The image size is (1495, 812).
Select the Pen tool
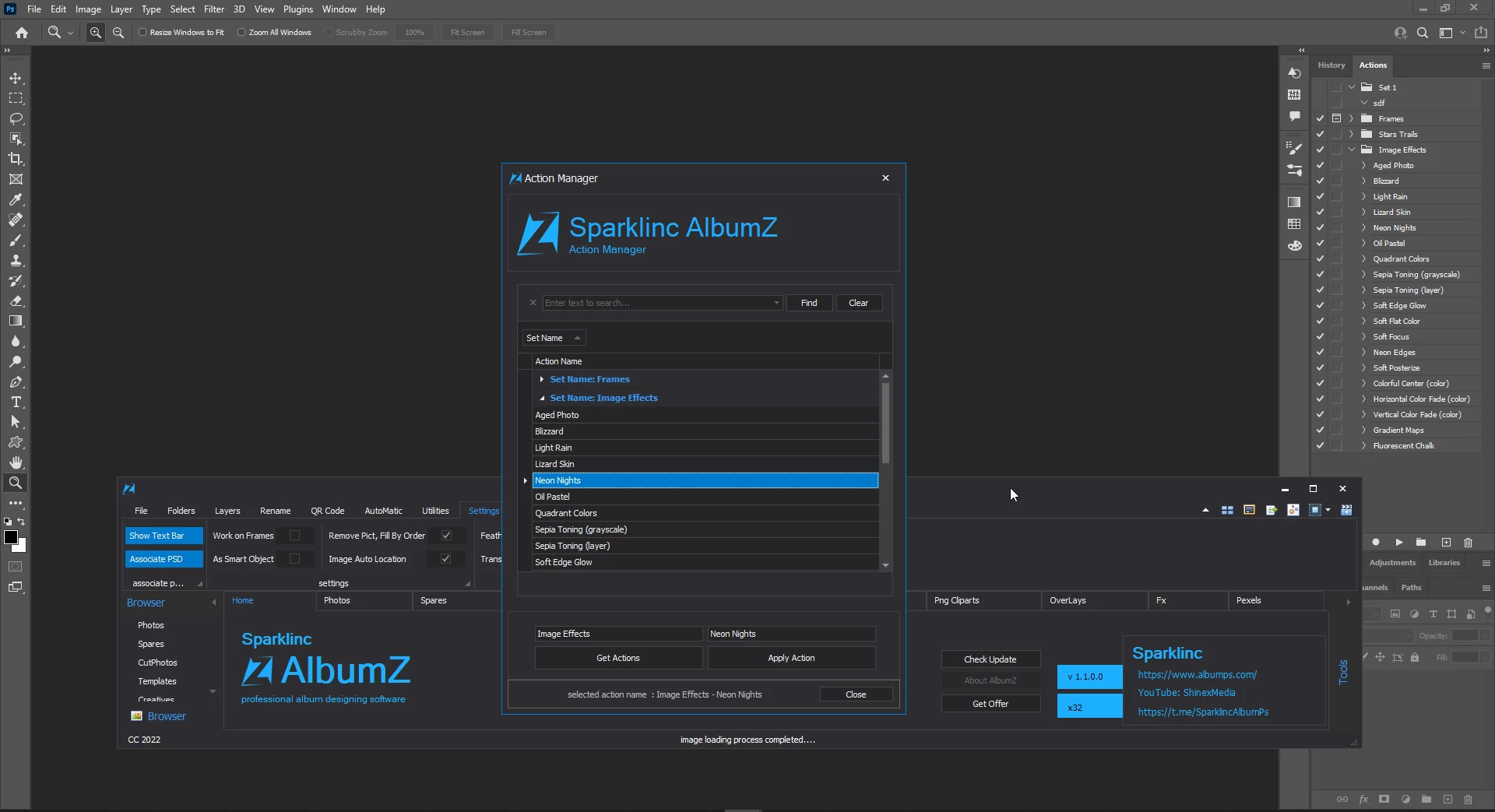(16, 381)
